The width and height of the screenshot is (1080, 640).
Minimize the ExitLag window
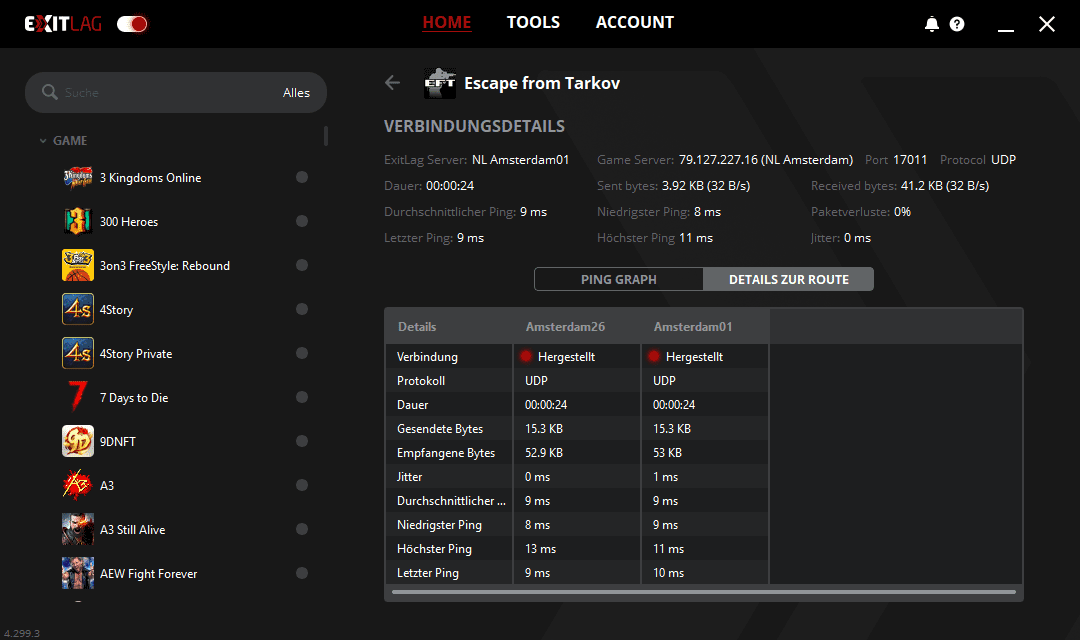(x=1006, y=30)
